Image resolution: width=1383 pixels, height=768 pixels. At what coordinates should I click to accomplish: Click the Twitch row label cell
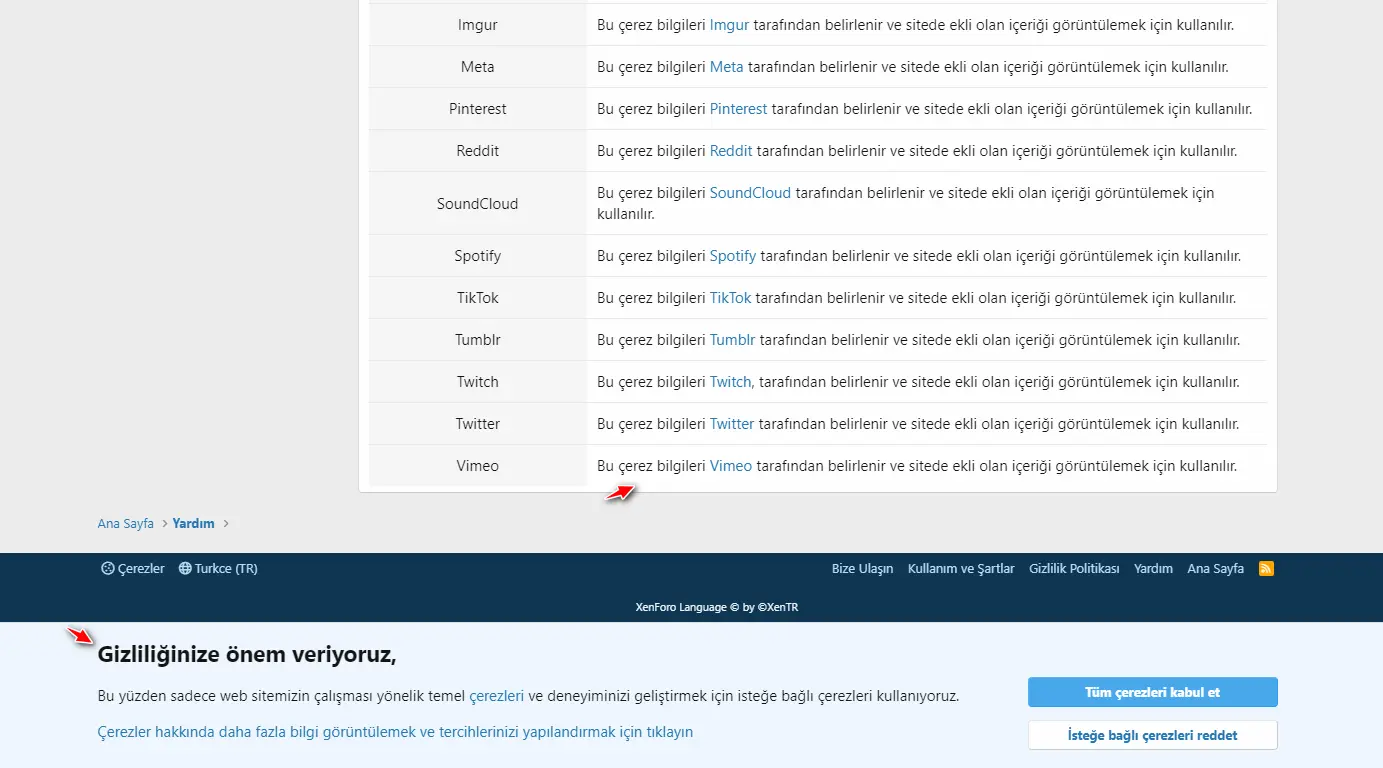[478, 382]
